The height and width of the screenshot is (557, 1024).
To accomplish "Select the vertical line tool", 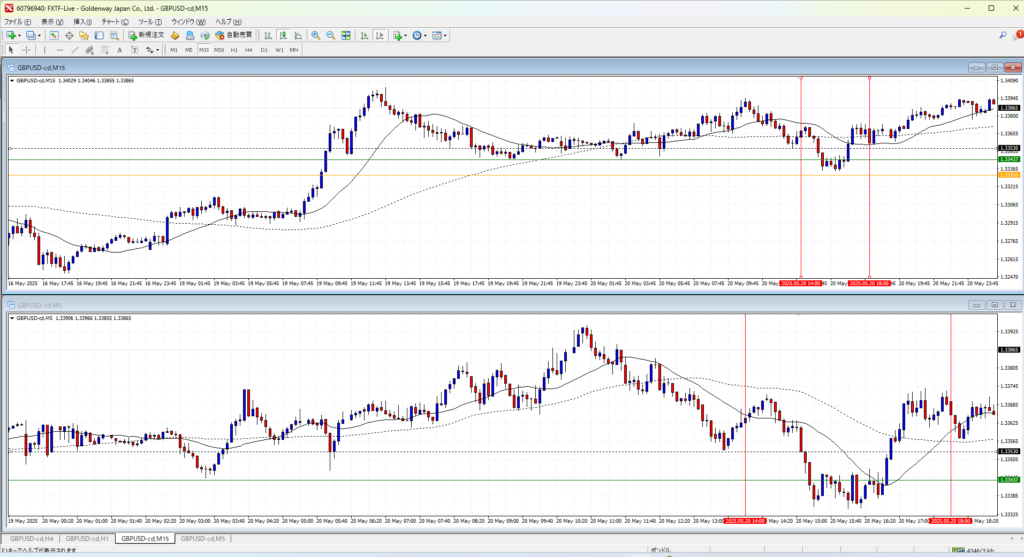I will pos(46,49).
